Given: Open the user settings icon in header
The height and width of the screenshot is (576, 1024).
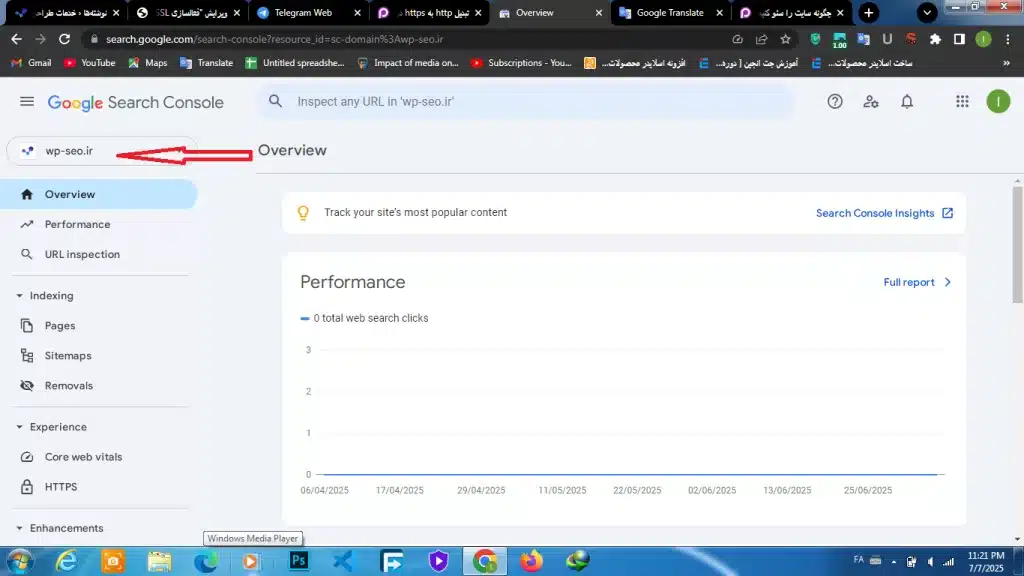Looking at the screenshot, I should (871, 102).
